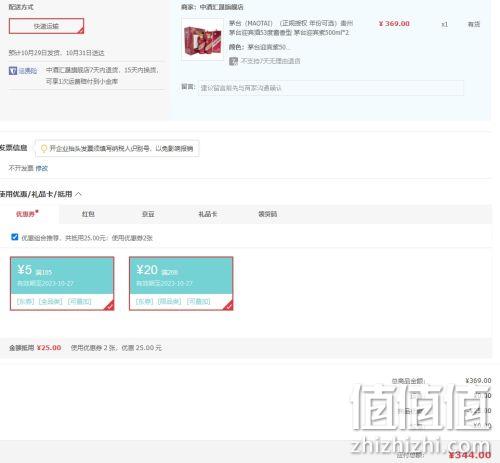Viewport: 500px width, 463px height.
Task: Click the 运费险 label link
Action: [x=27, y=71]
